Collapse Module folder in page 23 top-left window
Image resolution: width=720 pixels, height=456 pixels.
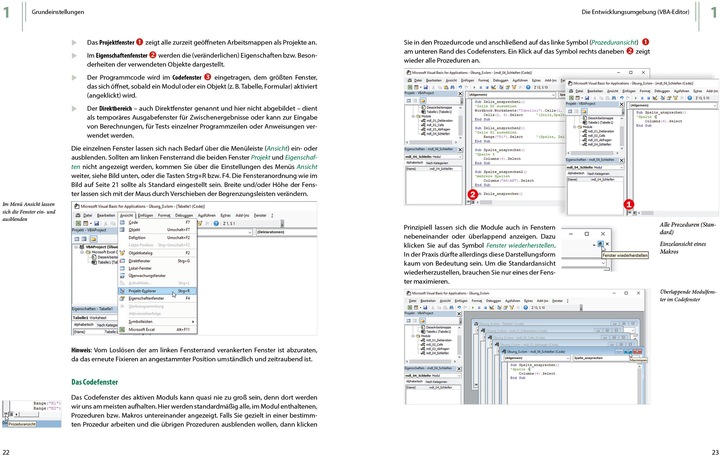(413, 116)
